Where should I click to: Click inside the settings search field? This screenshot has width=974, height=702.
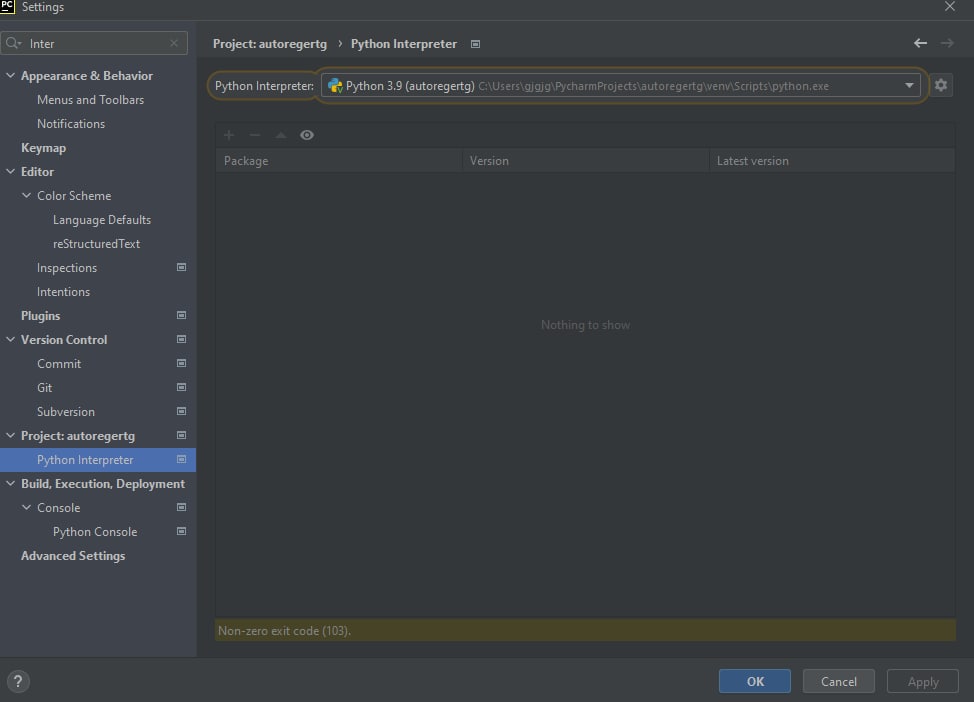[x=96, y=43]
